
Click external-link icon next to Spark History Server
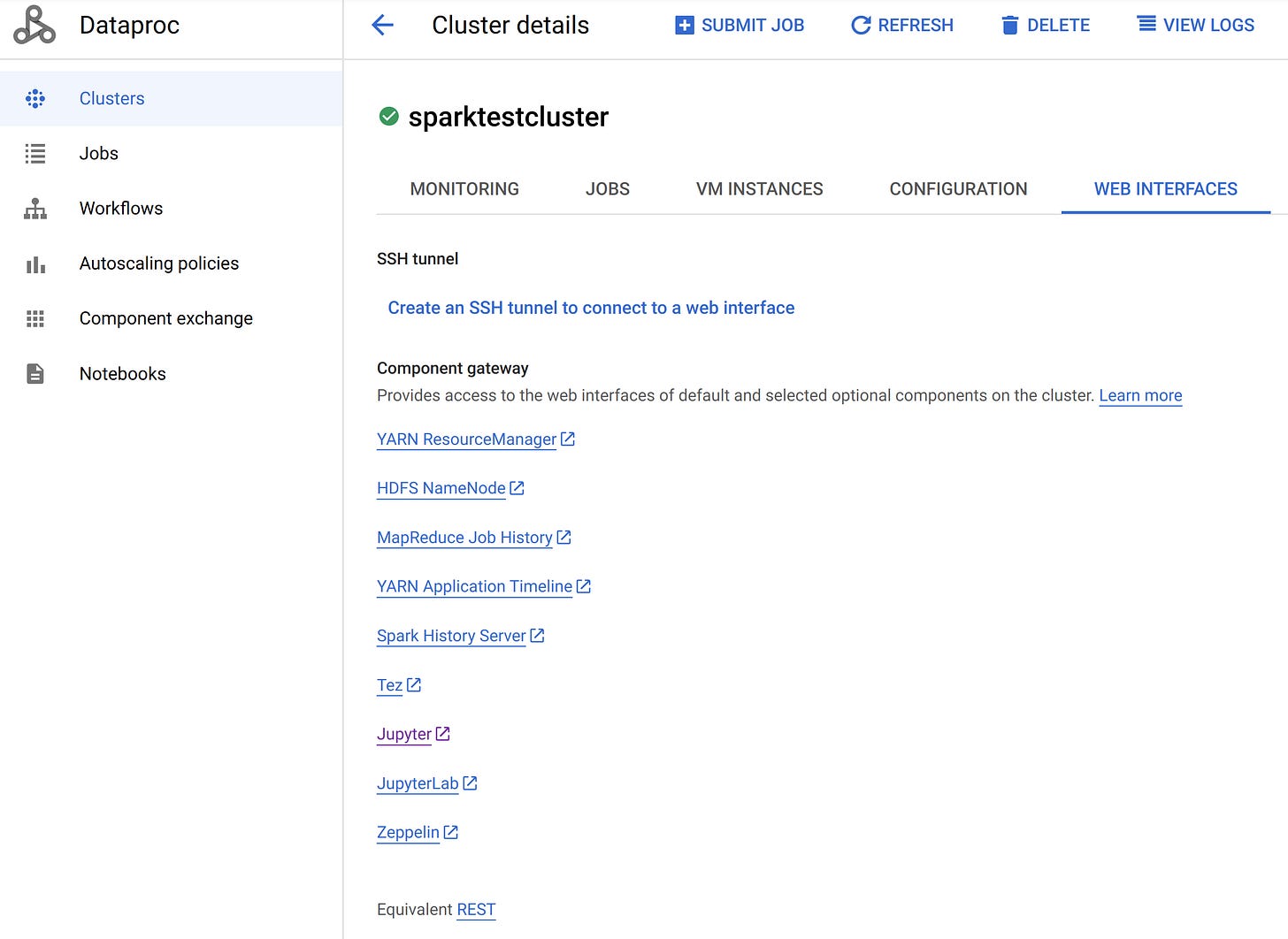[x=537, y=635]
